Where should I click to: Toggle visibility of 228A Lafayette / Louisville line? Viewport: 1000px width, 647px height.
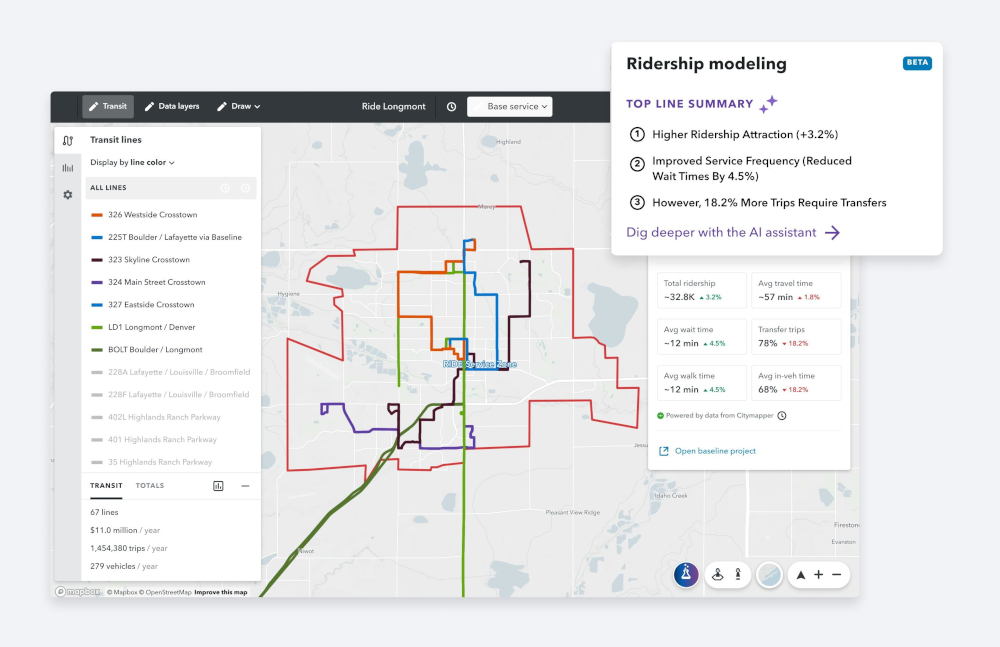[172, 372]
